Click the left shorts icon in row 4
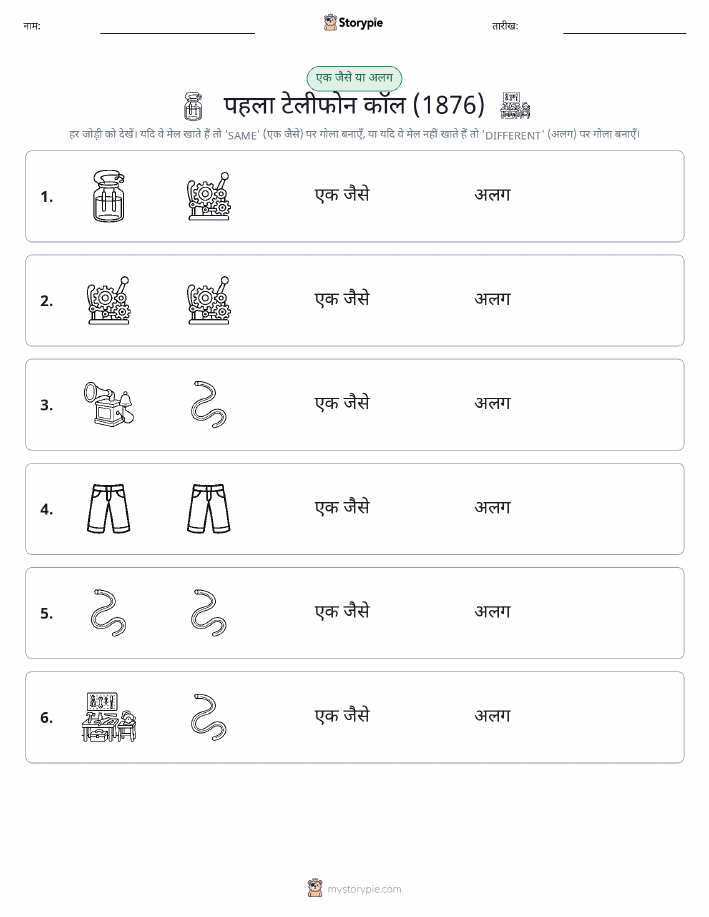The image size is (709, 917). click(109, 508)
